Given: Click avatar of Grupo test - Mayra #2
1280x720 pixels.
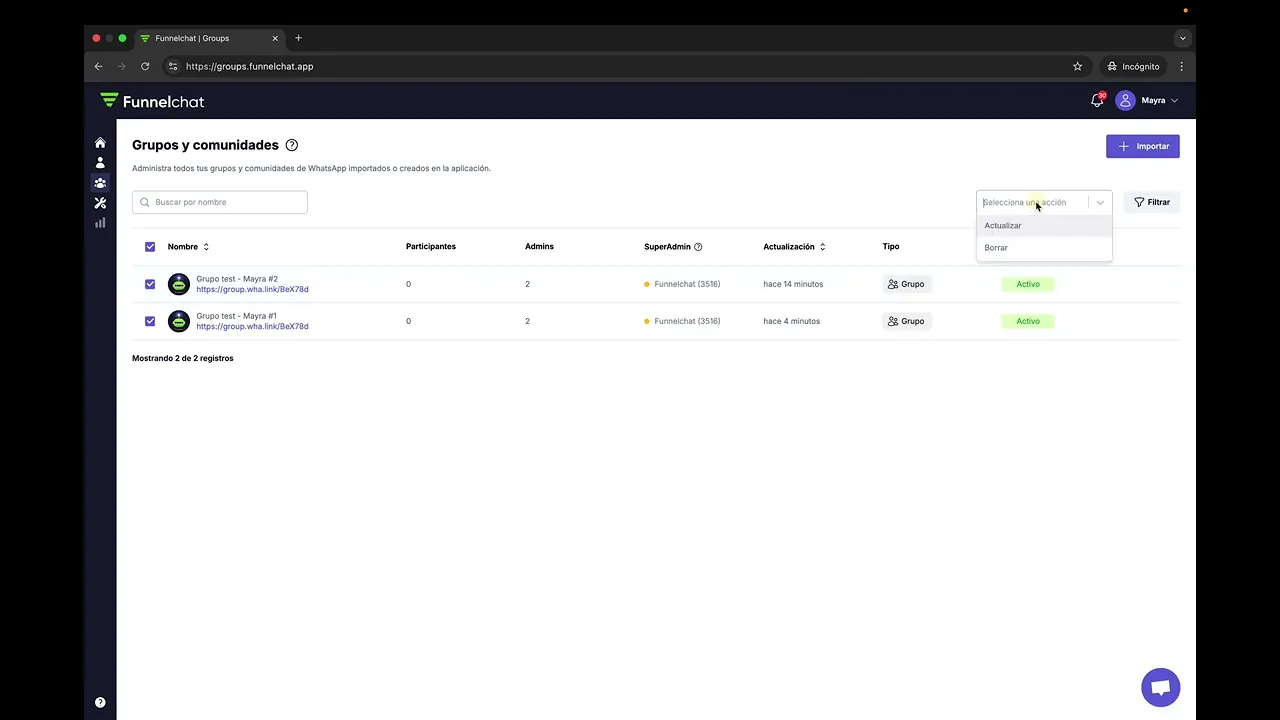Looking at the screenshot, I should tap(179, 284).
